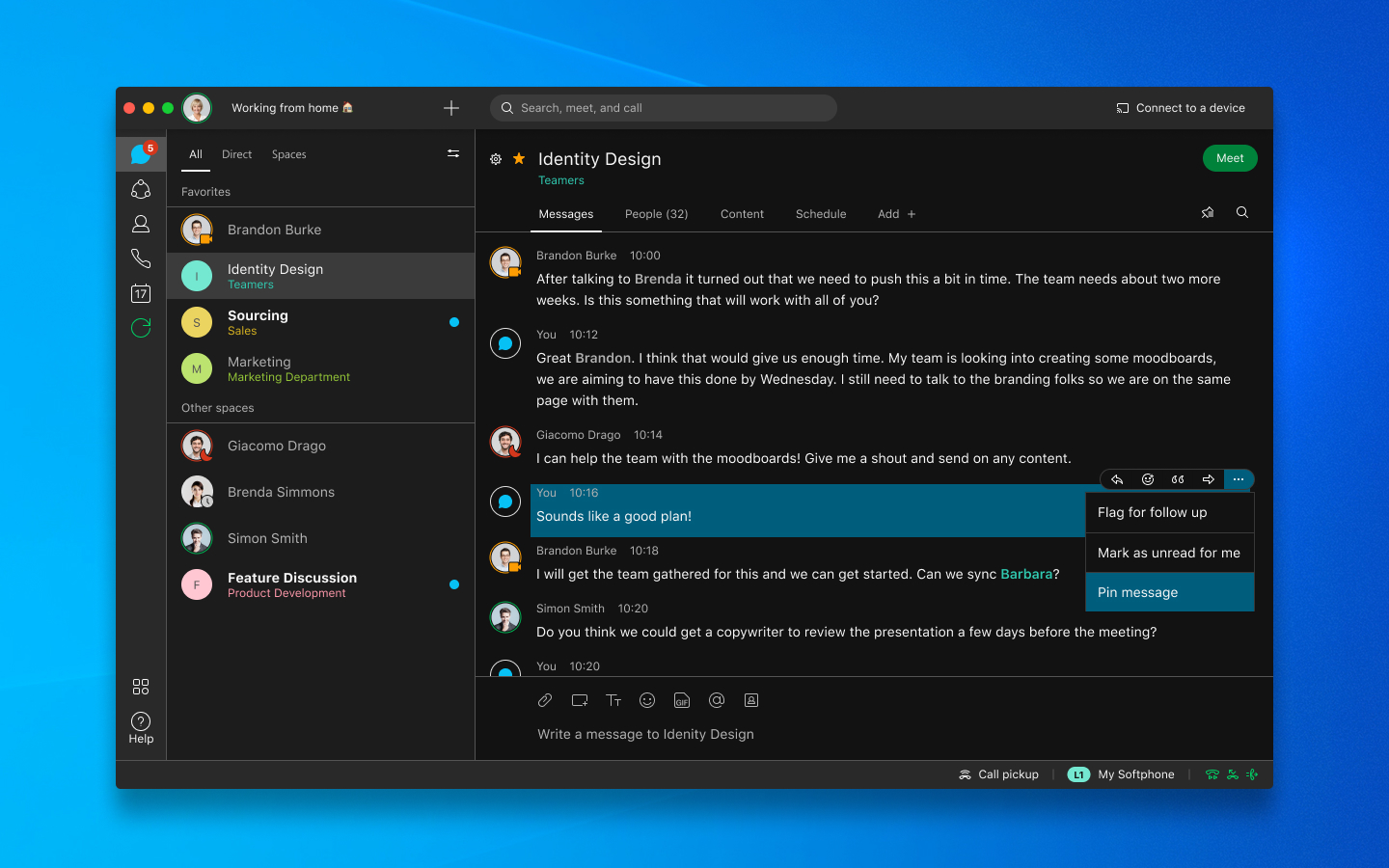Viewport: 1389px width, 868px height.
Task: Click the @ mention icon in the composer
Action: [x=717, y=700]
